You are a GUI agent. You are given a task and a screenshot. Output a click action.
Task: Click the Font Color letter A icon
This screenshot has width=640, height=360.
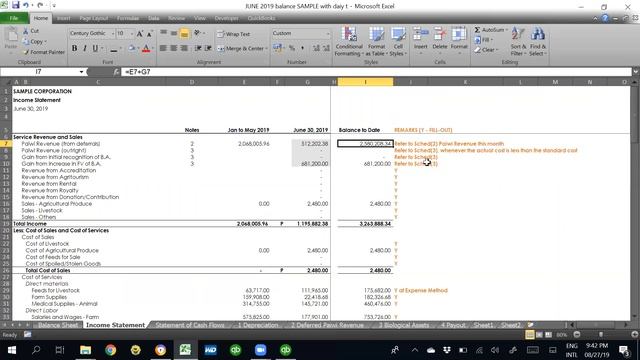tap(146, 49)
